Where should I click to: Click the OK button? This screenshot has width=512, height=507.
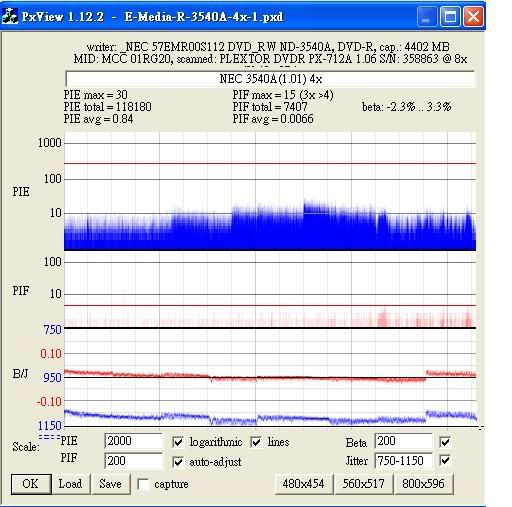coord(31,484)
